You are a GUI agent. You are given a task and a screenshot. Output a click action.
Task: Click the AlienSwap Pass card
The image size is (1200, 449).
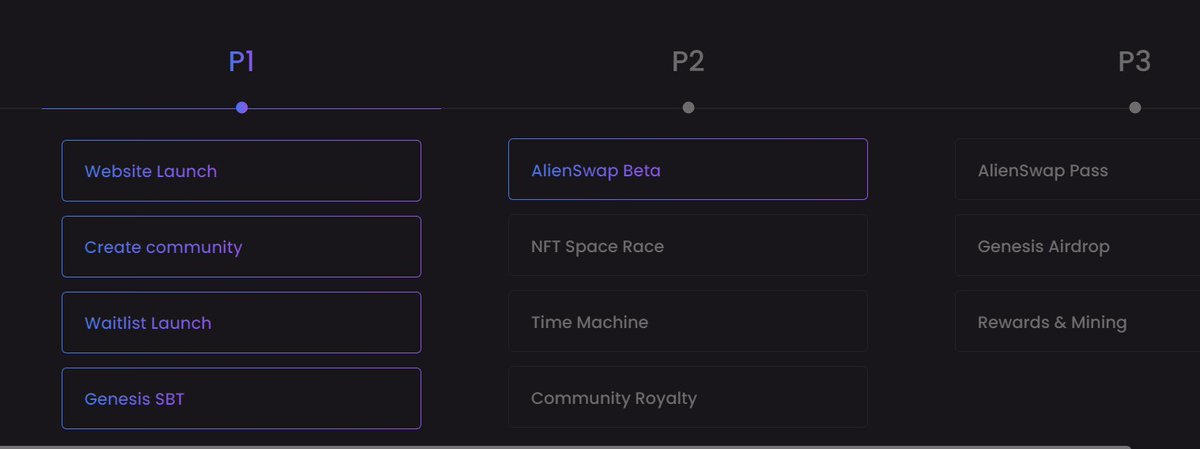(1077, 169)
